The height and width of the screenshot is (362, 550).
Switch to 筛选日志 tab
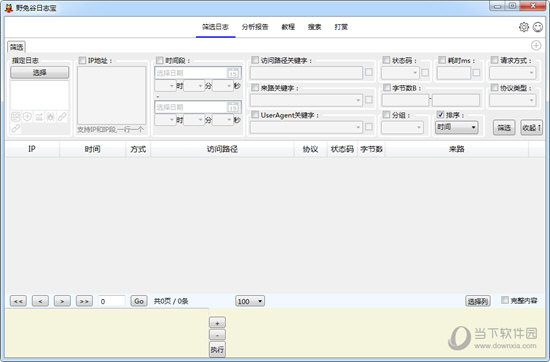215,27
